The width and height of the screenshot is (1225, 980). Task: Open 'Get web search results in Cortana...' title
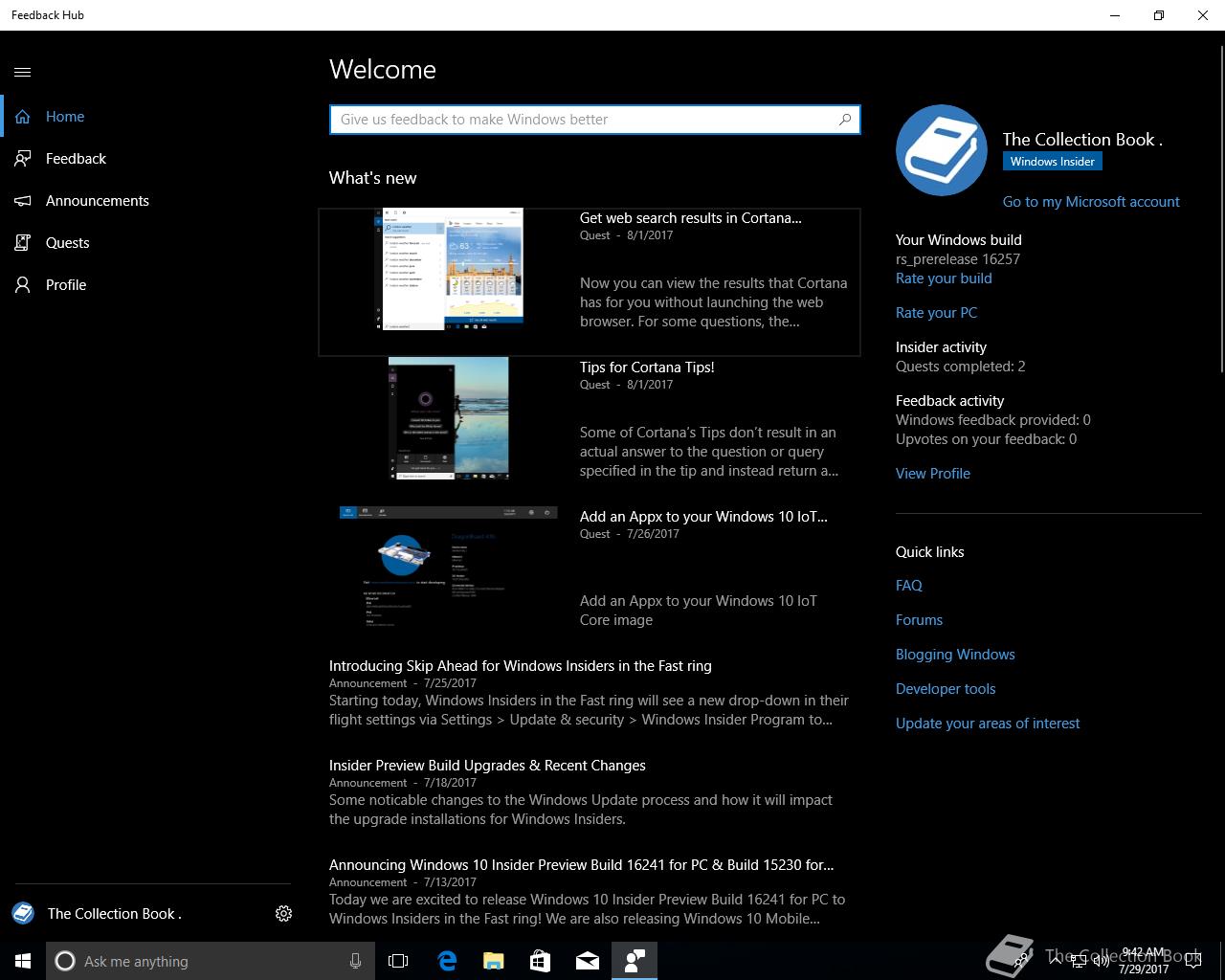click(x=691, y=218)
